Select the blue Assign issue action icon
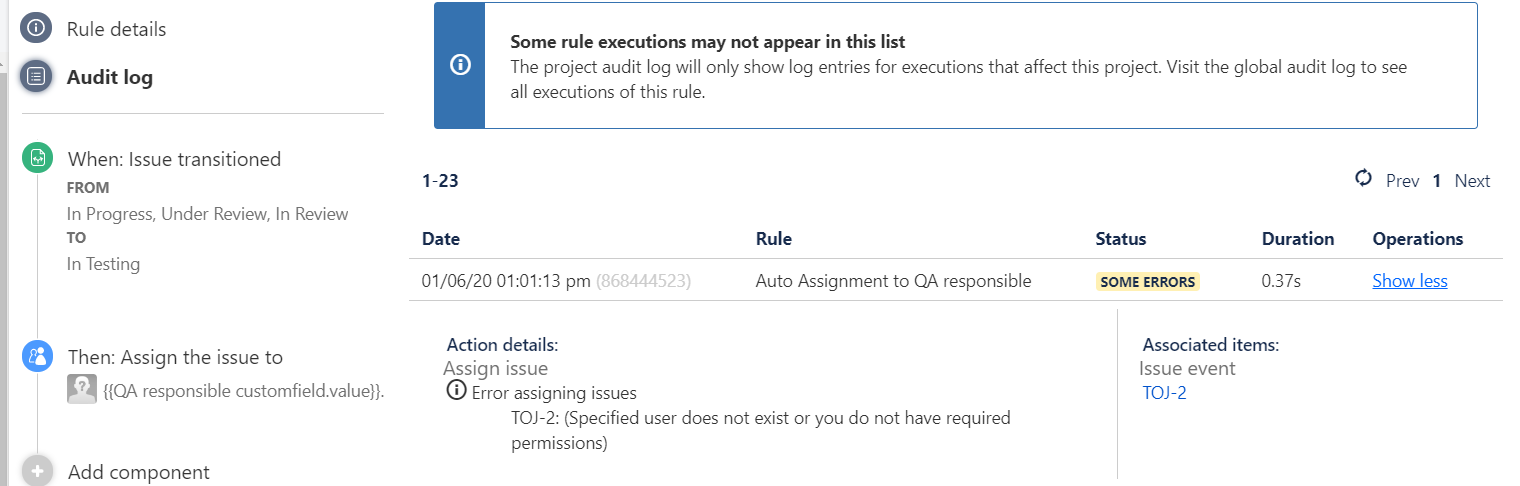This screenshot has height=486, width=1520. pos(37,357)
